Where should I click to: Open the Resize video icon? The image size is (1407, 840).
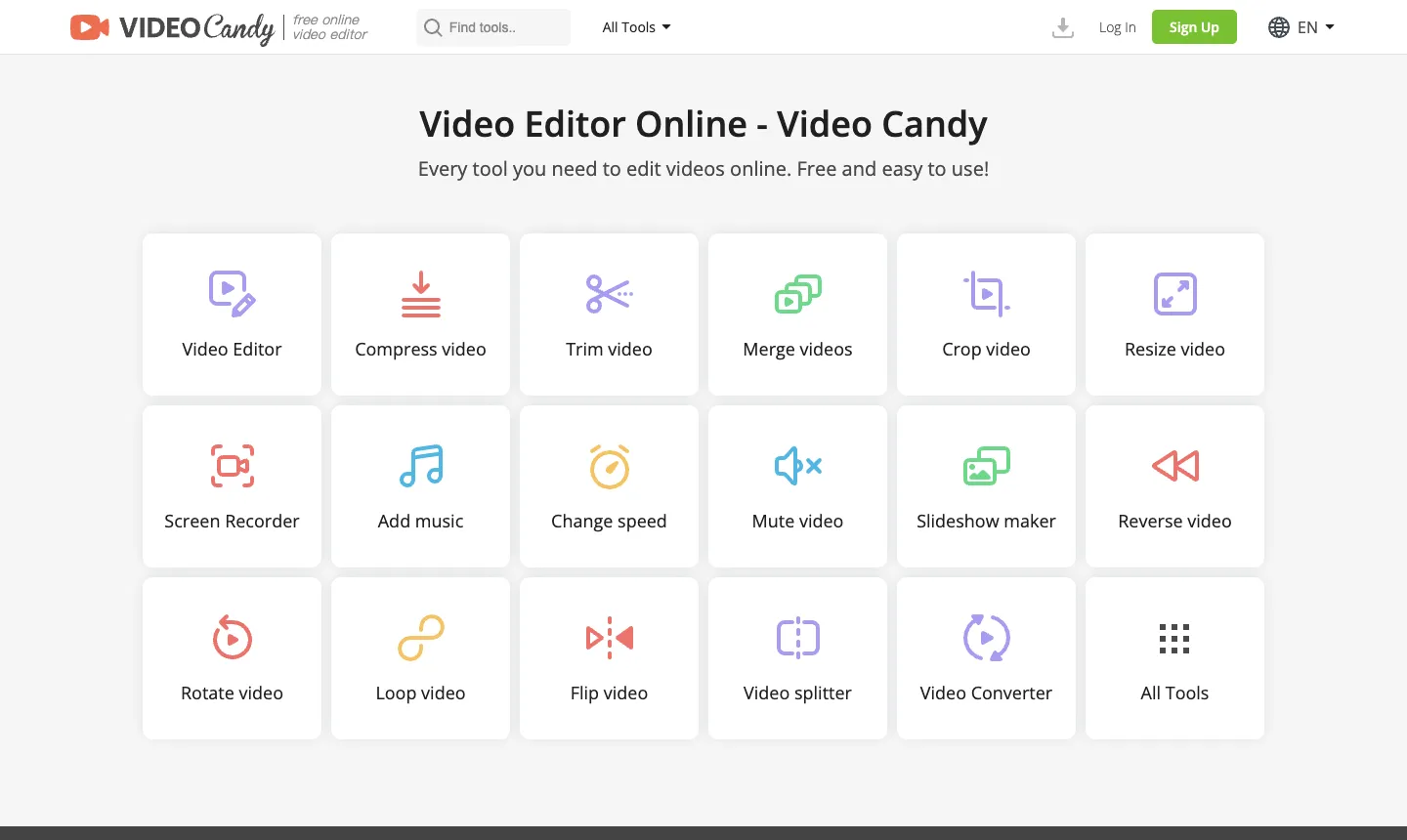click(1175, 294)
